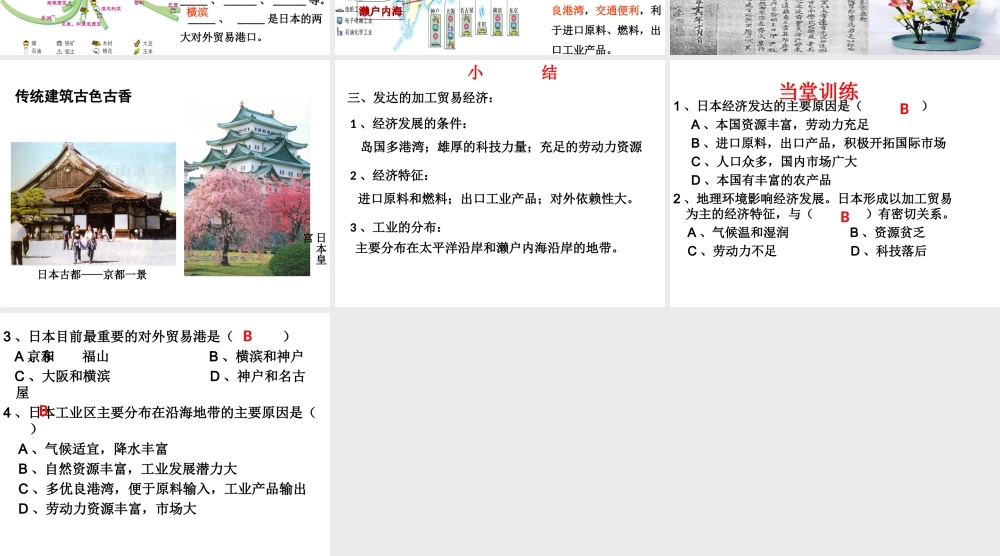Click the line 岛国多港湾;雄厚的科技力量
Viewport: 1000px width, 556px height.
pos(501,147)
